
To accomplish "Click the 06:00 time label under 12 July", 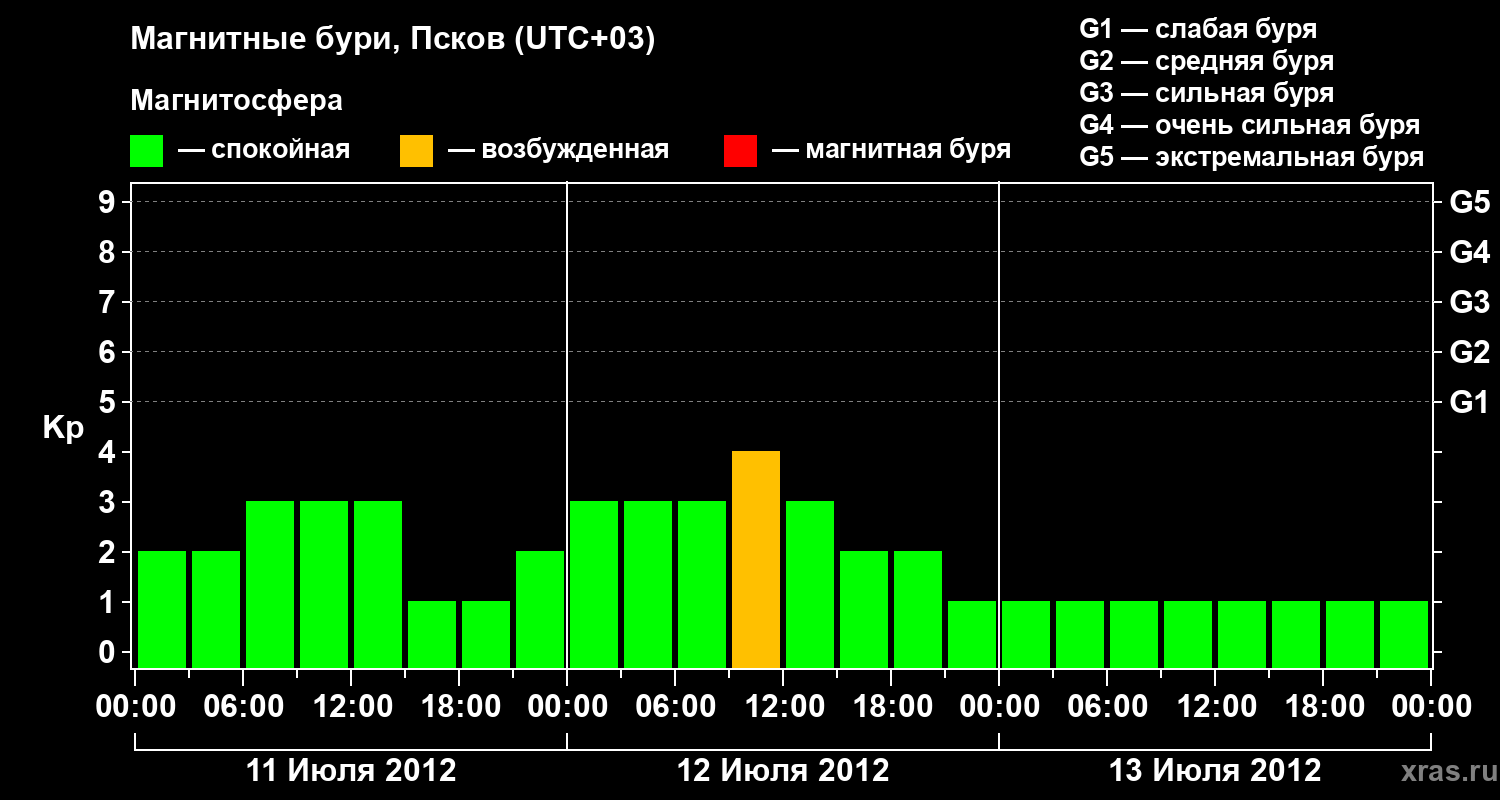I will tap(675, 707).
